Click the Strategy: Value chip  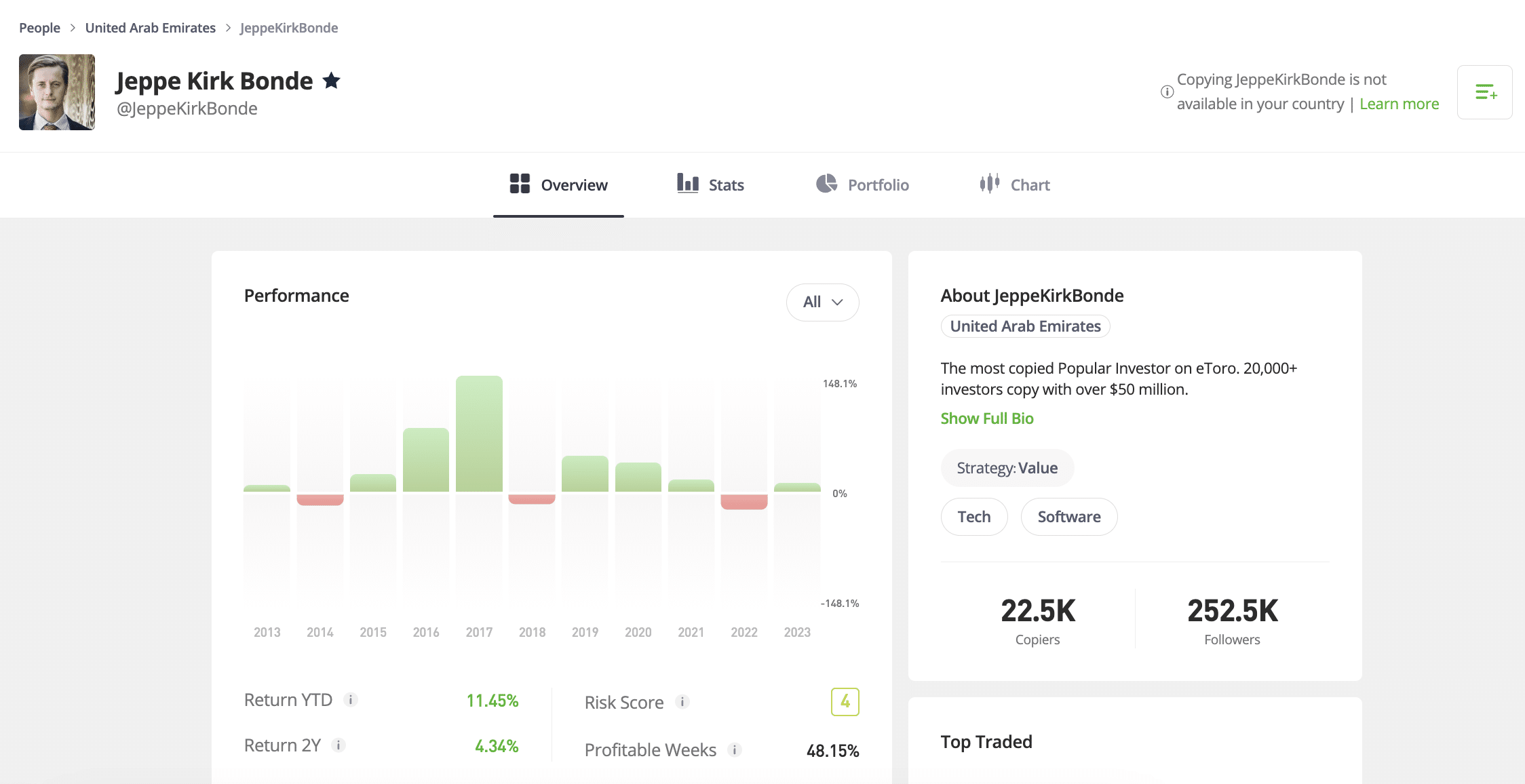point(1007,468)
